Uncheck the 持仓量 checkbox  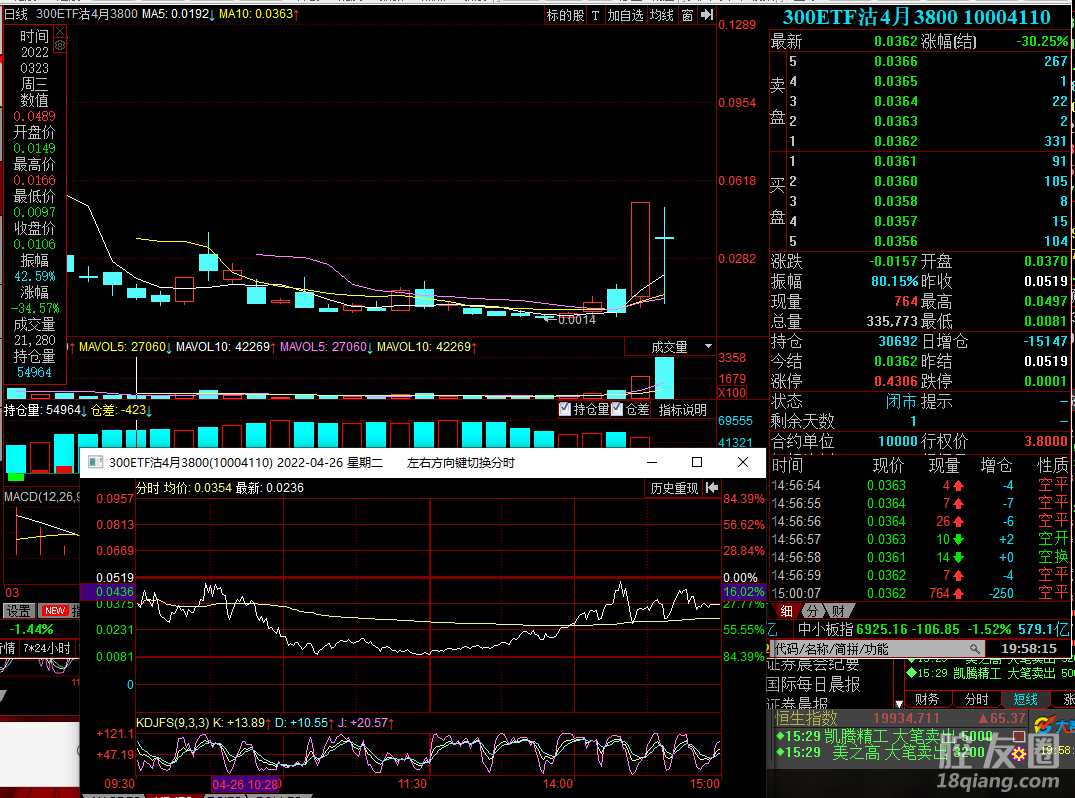pyautogui.click(x=566, y=410)
